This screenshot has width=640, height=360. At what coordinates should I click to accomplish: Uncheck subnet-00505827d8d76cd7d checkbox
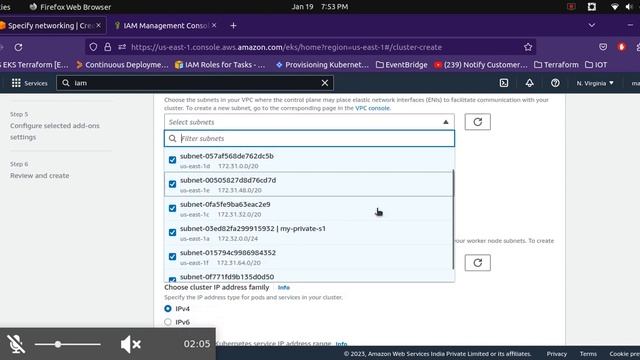(x=172, y=184)
